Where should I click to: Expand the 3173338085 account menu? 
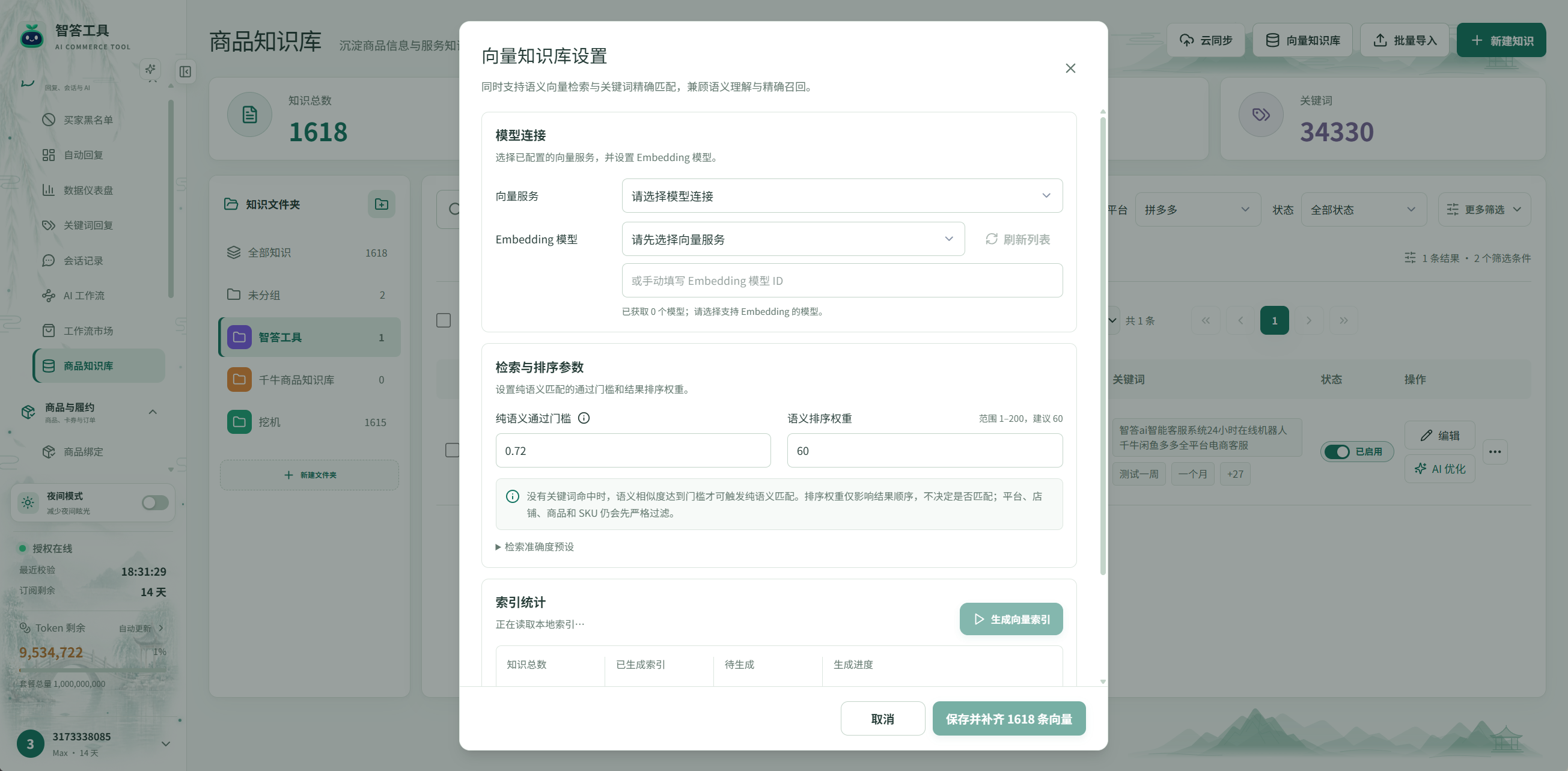click(x=165, y=743)
